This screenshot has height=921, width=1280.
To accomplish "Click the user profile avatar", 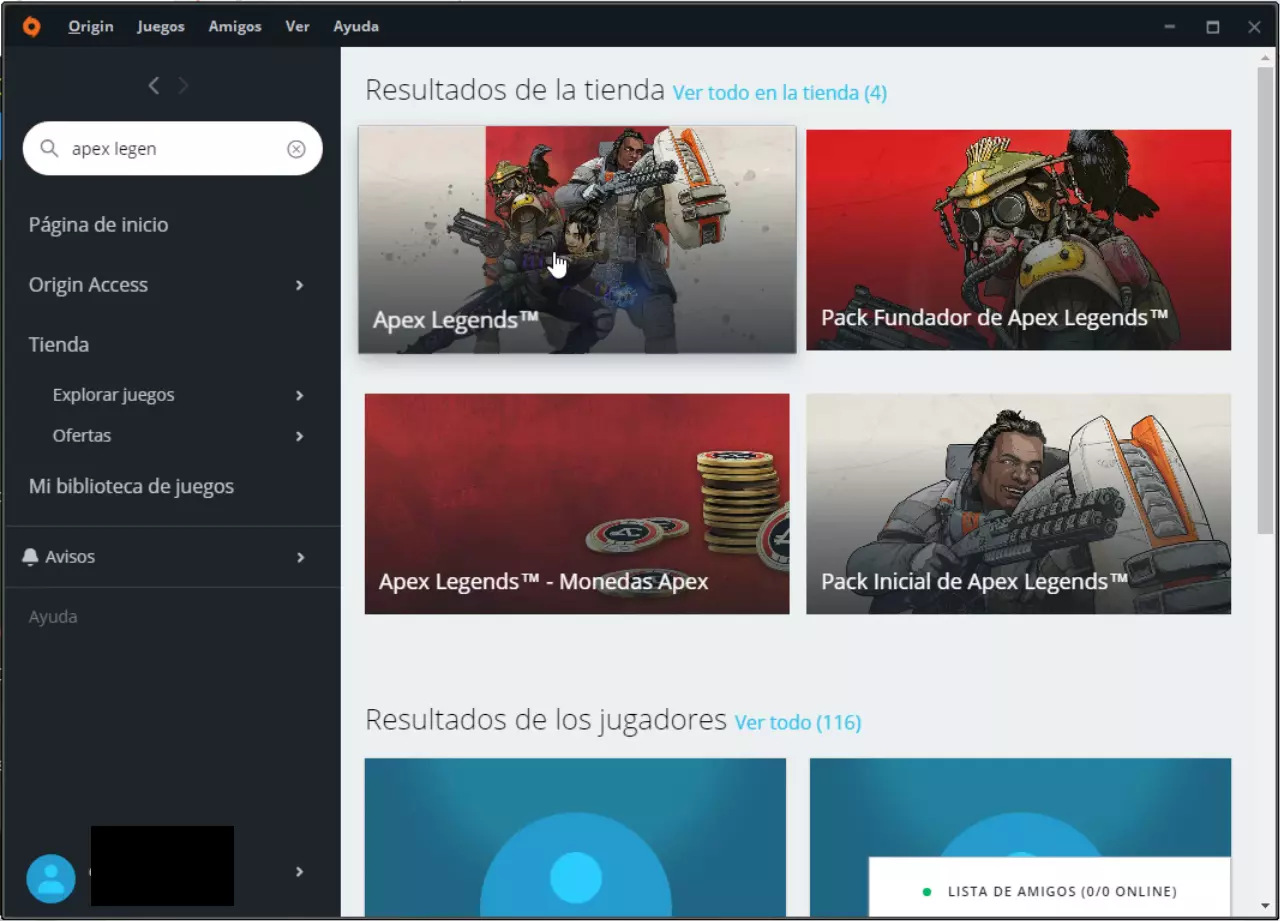I will pyautogui.click(x=51, y=878).
